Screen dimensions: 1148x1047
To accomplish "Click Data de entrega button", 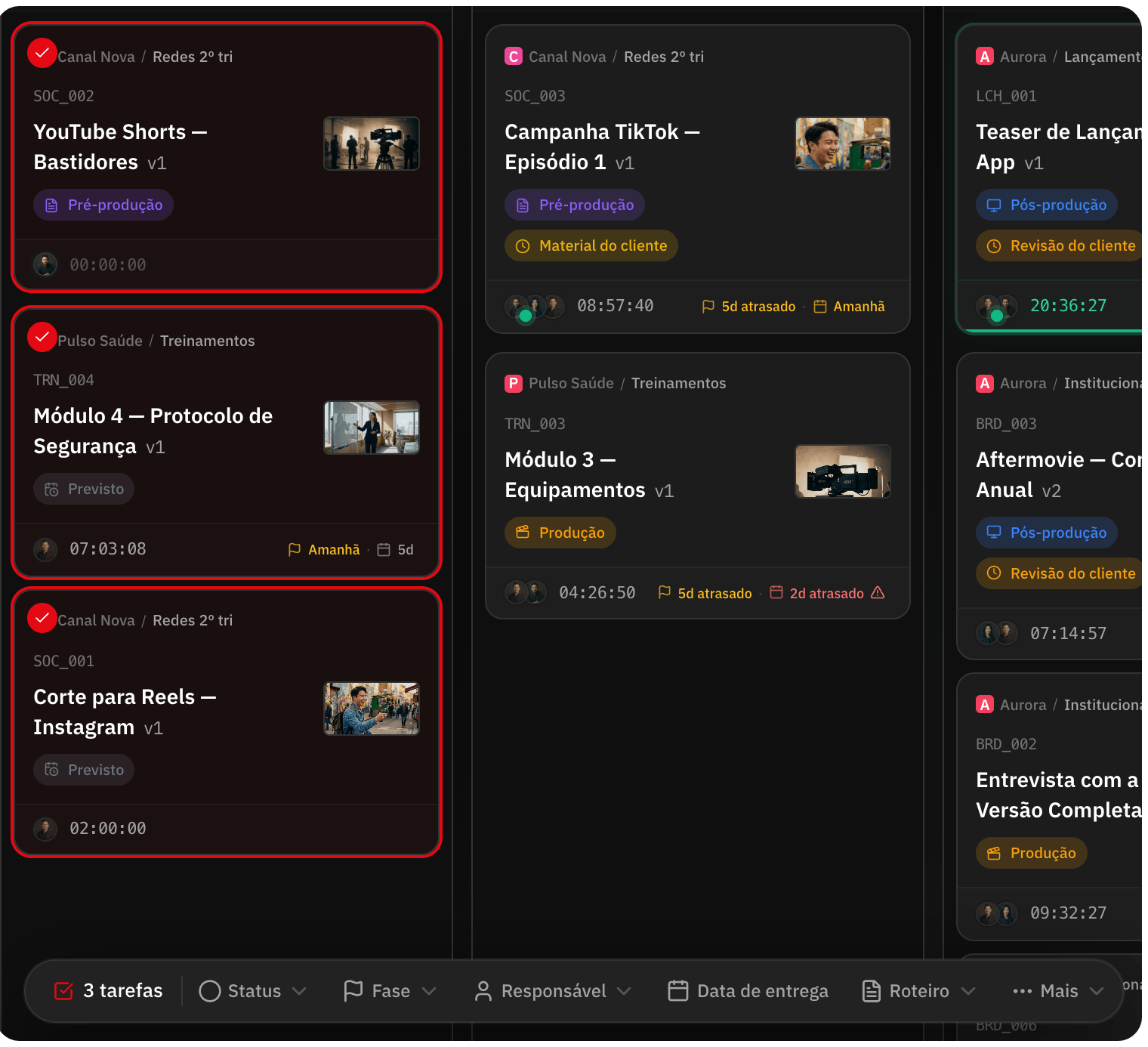I will click(748, 991).
